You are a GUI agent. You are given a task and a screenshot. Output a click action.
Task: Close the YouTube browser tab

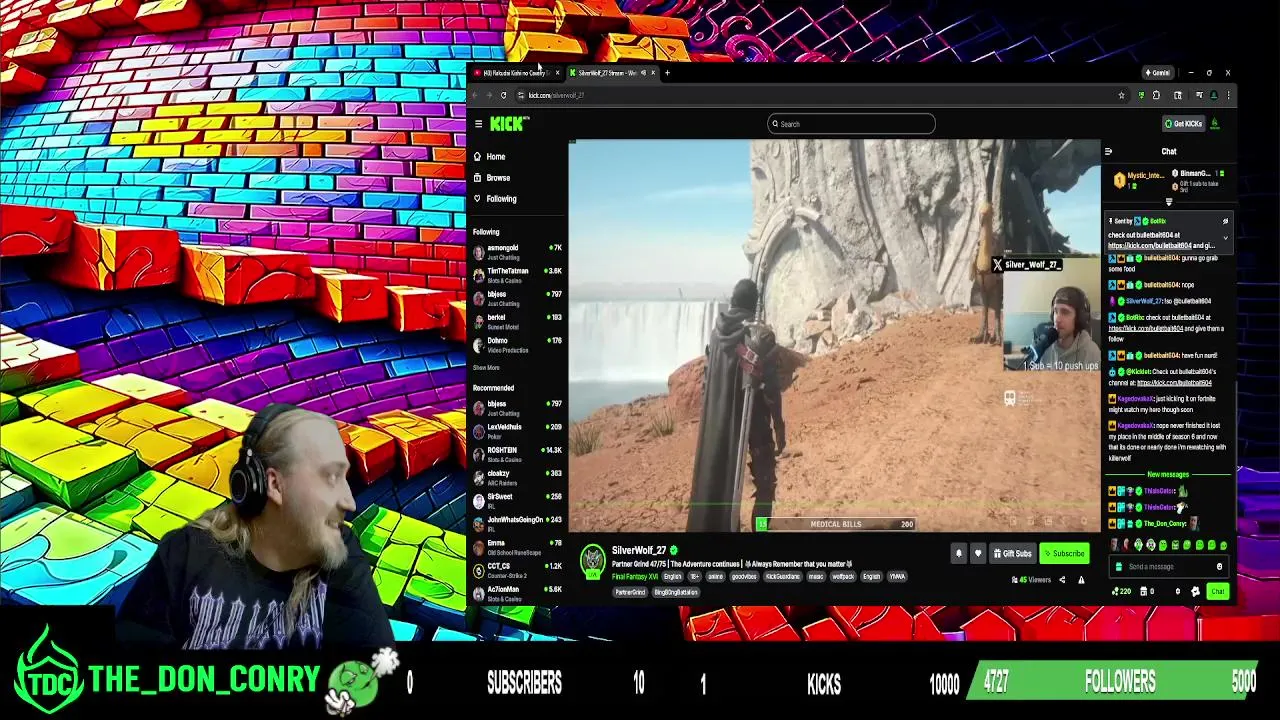(x=557, y=73)
